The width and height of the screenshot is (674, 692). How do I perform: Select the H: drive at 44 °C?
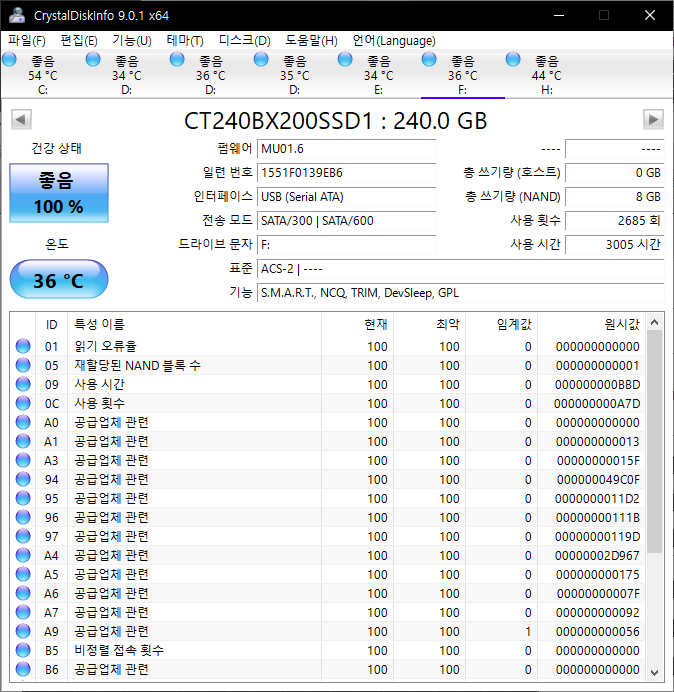point(546,75)
